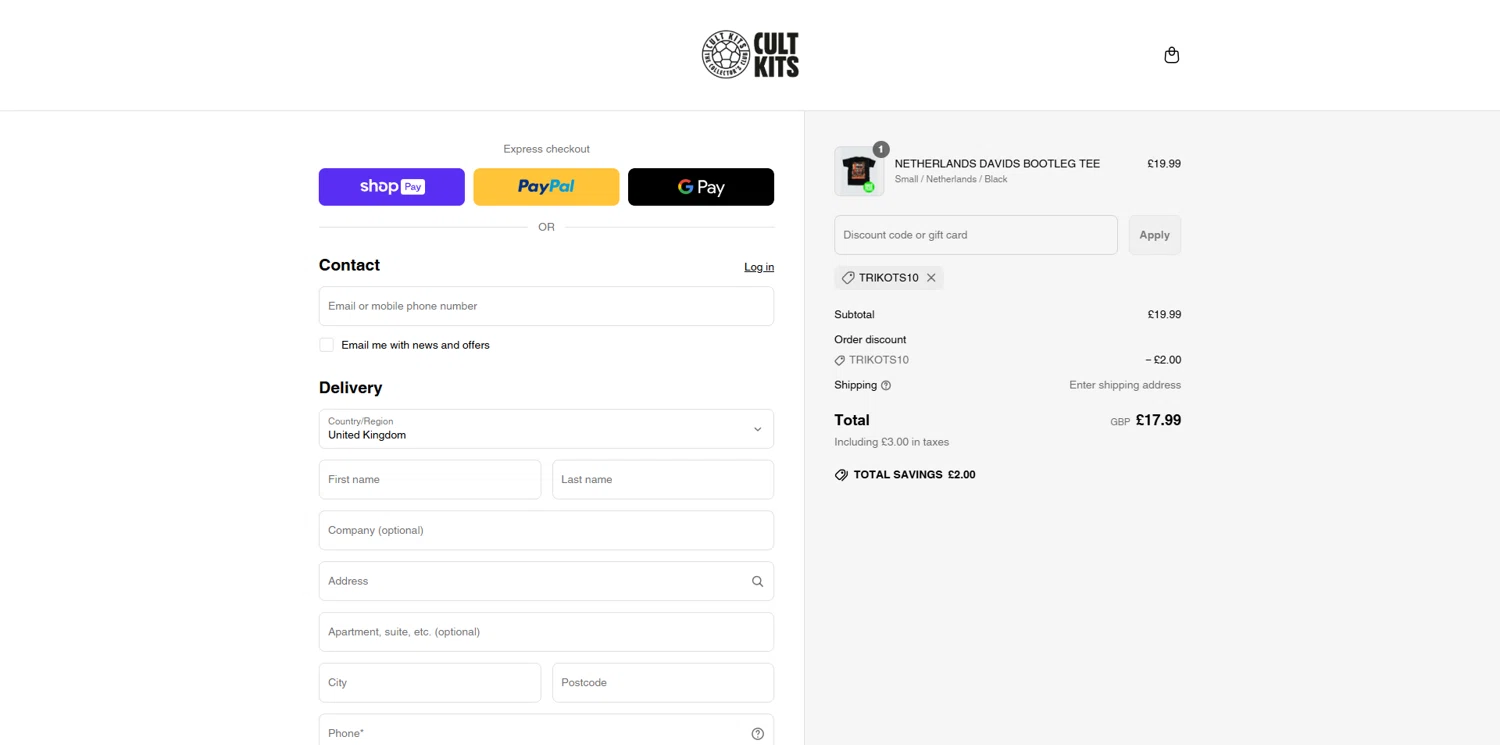Click the TOTAL SAVINGS £2.00 label
Screen dimensions: 1500x745
click(914, 475)
